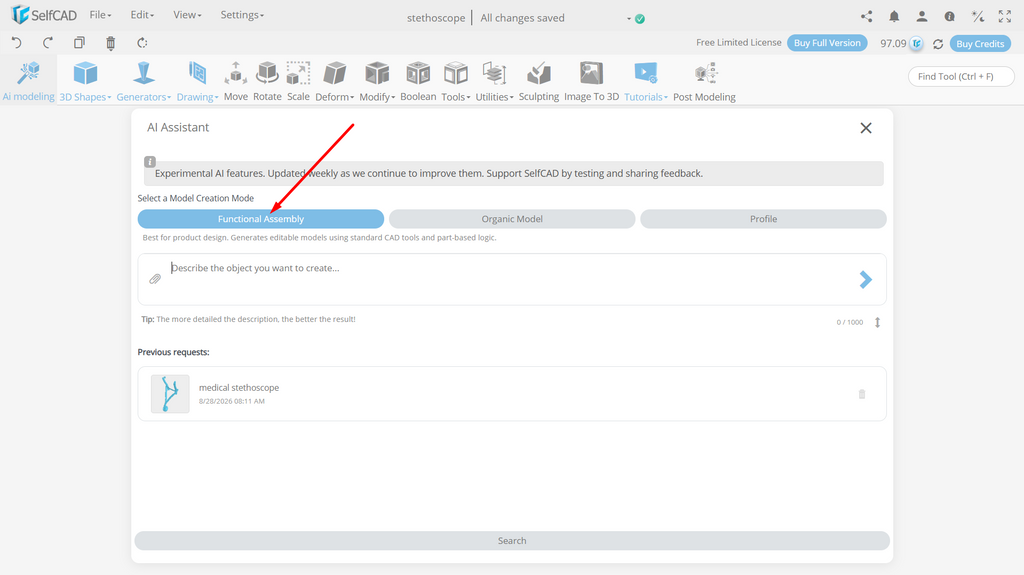
Task: Select the Scale tool
Action: (298, 81)
